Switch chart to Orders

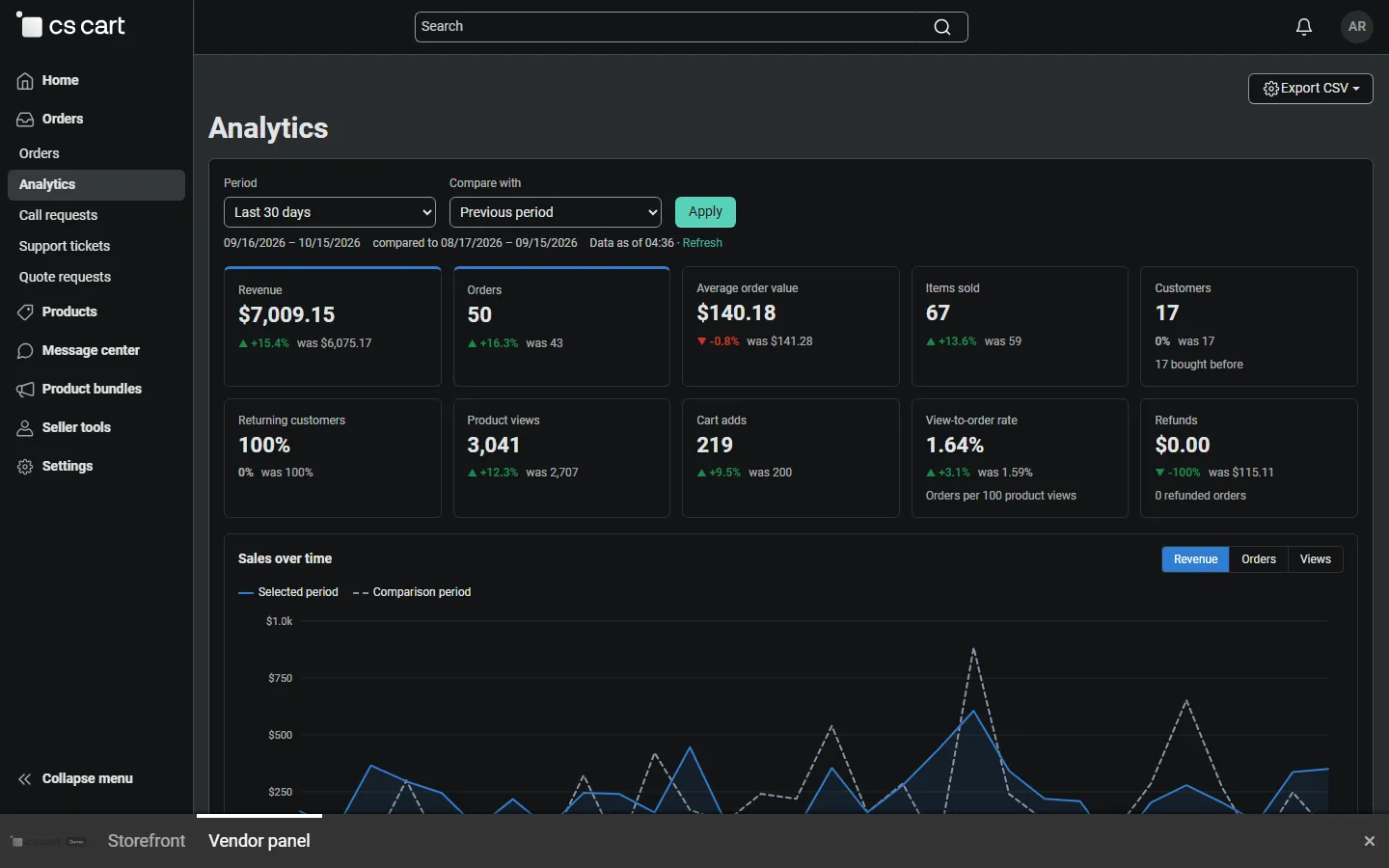[1259, 559]
